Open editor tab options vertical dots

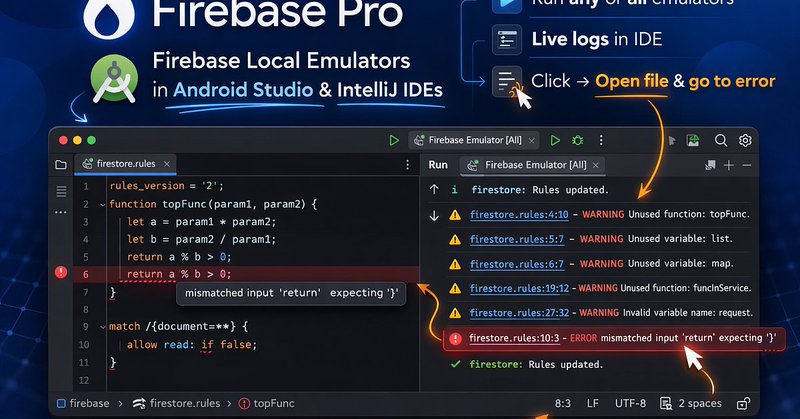pyautogui.click(x=407, y=164)
